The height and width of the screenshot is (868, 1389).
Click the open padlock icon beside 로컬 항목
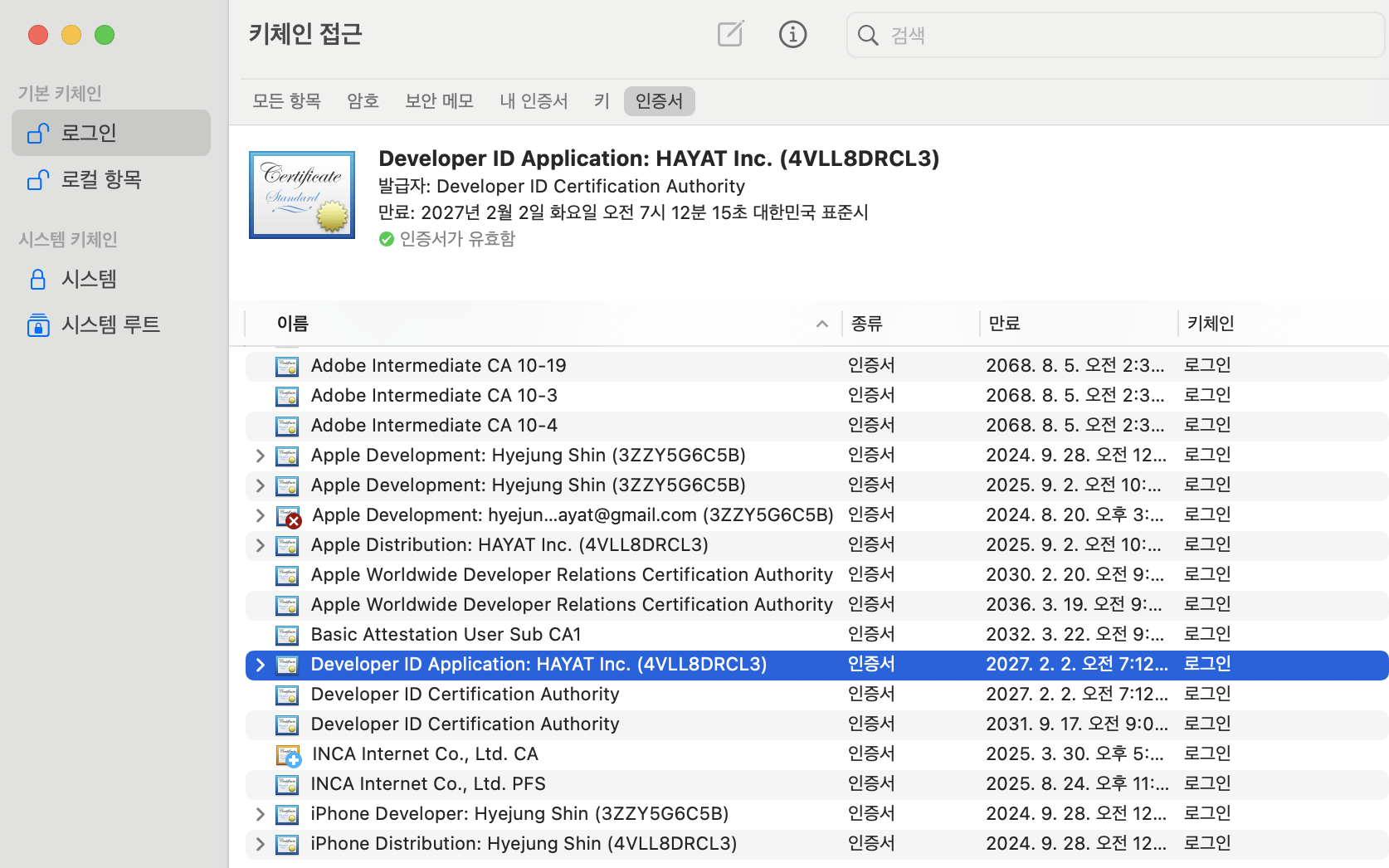tap(38, 179)
